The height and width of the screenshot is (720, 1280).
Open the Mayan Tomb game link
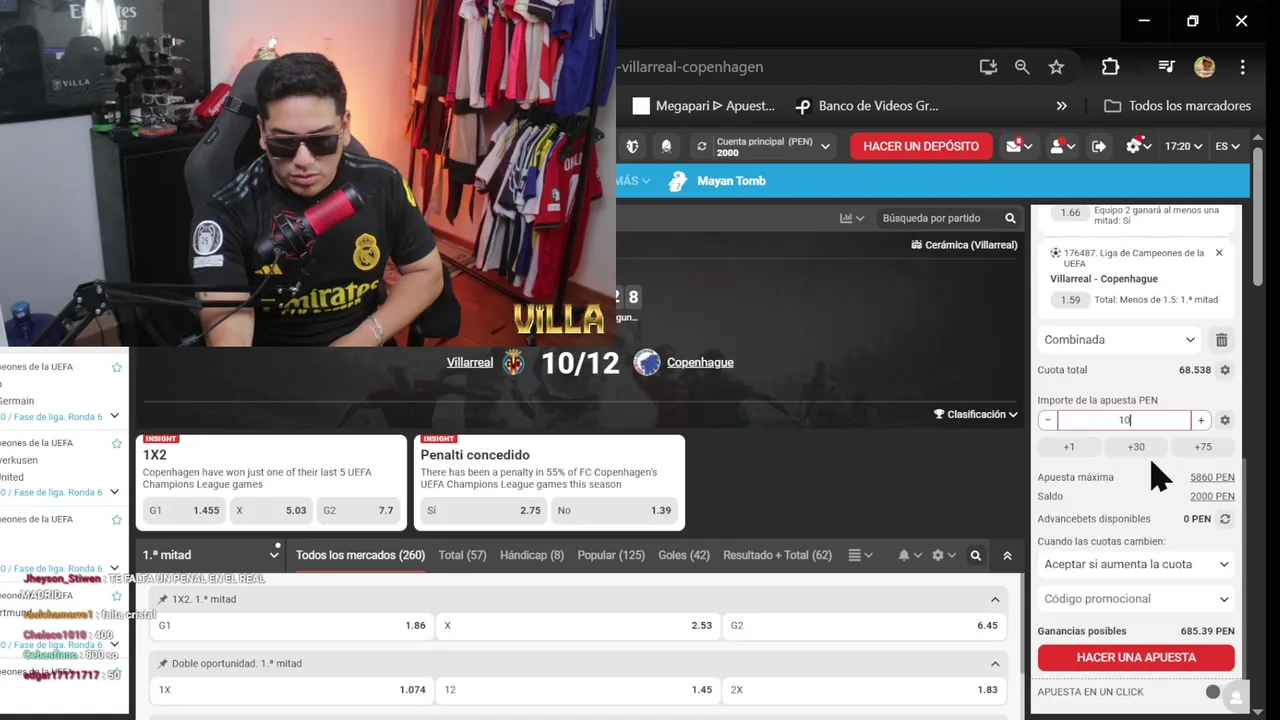click(x=717, y=181)
